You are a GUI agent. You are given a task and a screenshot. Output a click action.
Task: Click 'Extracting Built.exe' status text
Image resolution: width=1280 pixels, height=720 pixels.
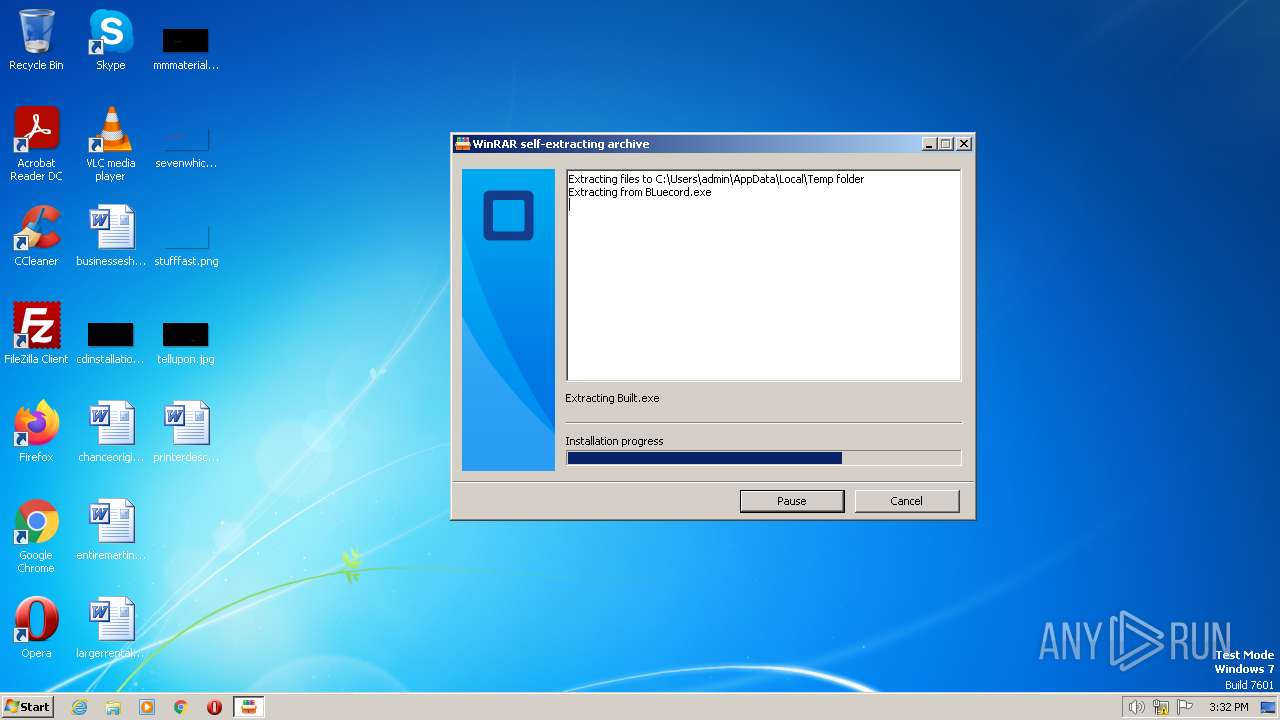pos(612,398)
